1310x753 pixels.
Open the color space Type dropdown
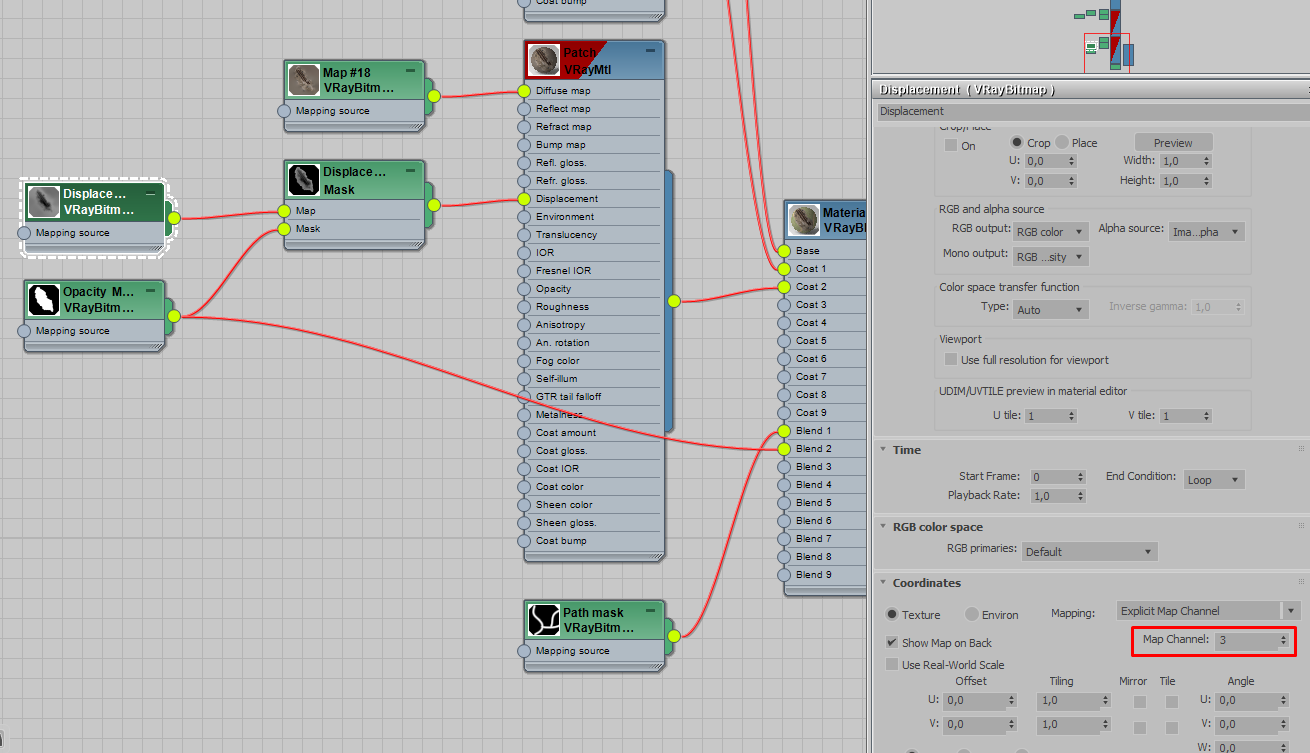click(1050, 310)
